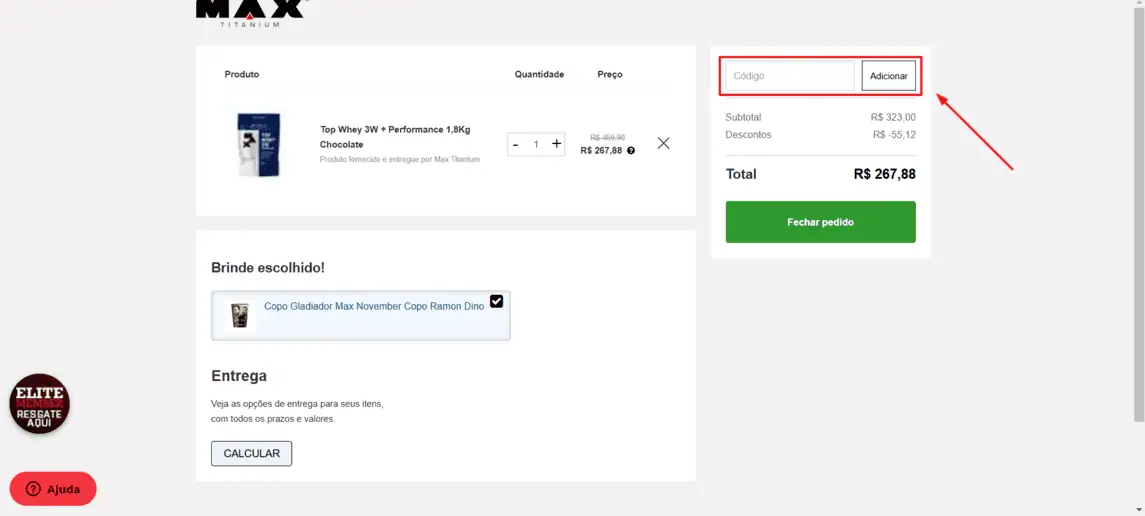
Task: Click the Quantidade column header
Action: point(540,74)
